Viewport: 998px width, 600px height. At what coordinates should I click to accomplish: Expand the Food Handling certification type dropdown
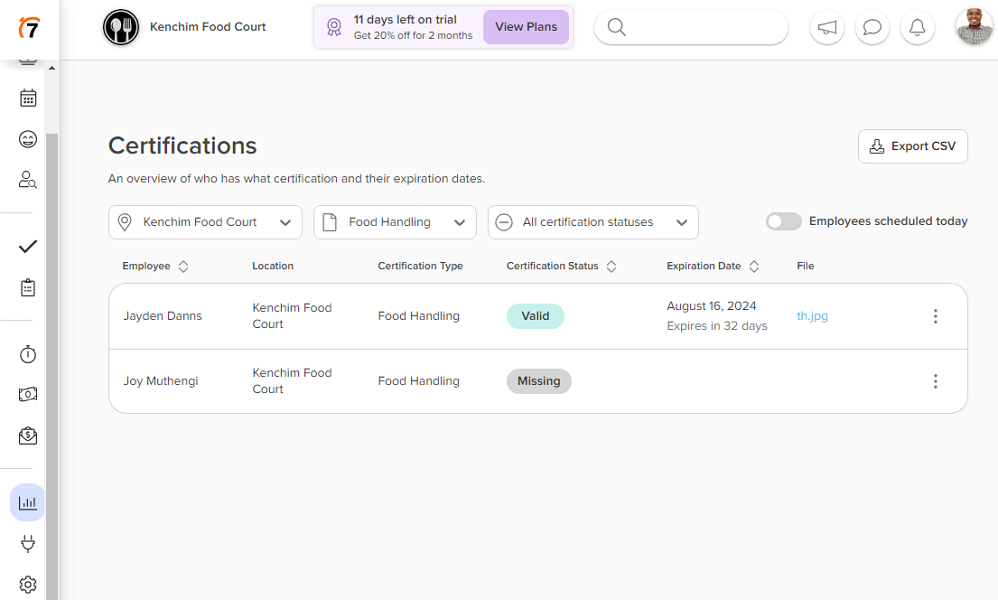(395, 222)
